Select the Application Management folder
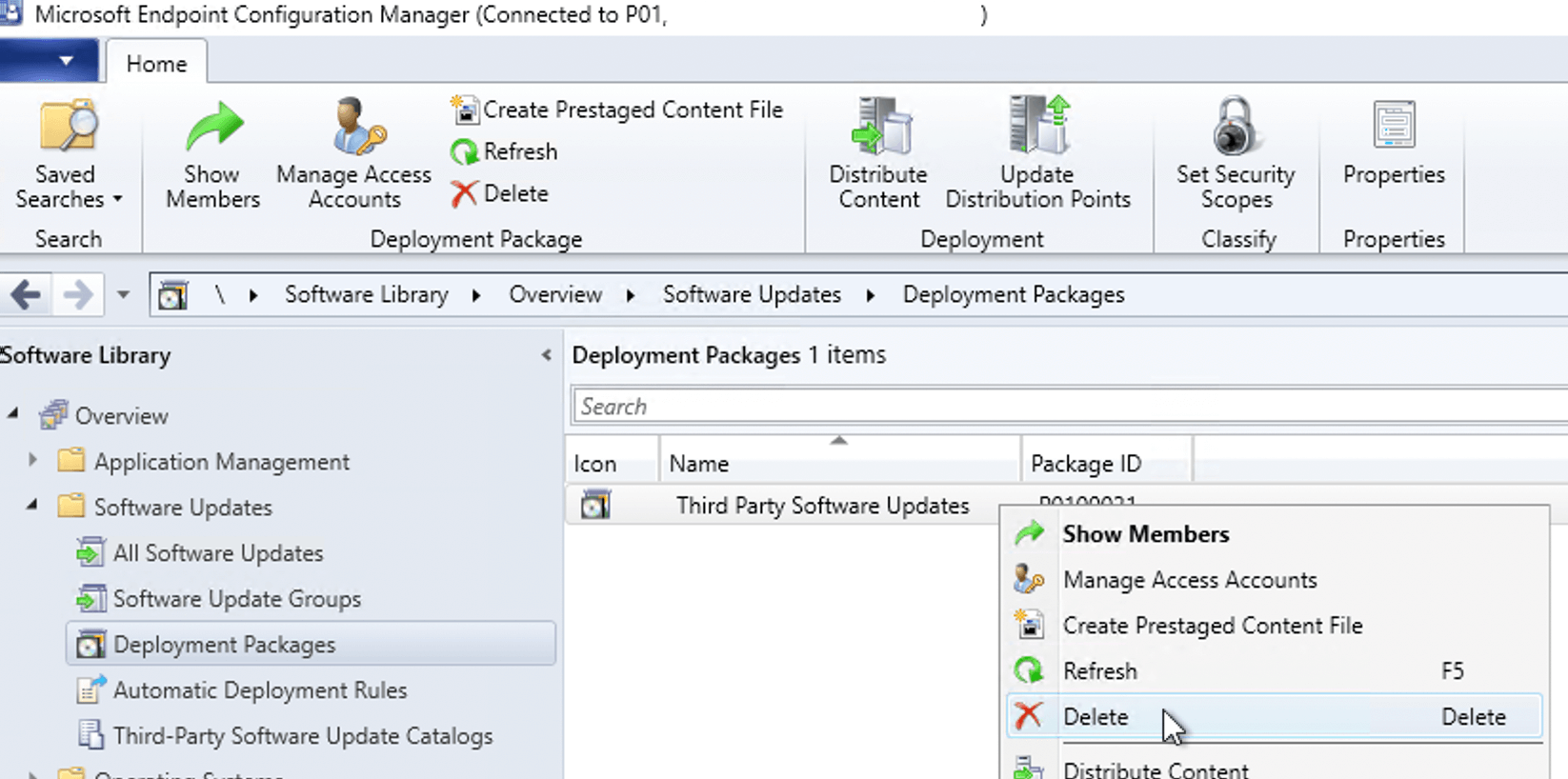Screen dimensions: 1568x779 click(221, 462)
